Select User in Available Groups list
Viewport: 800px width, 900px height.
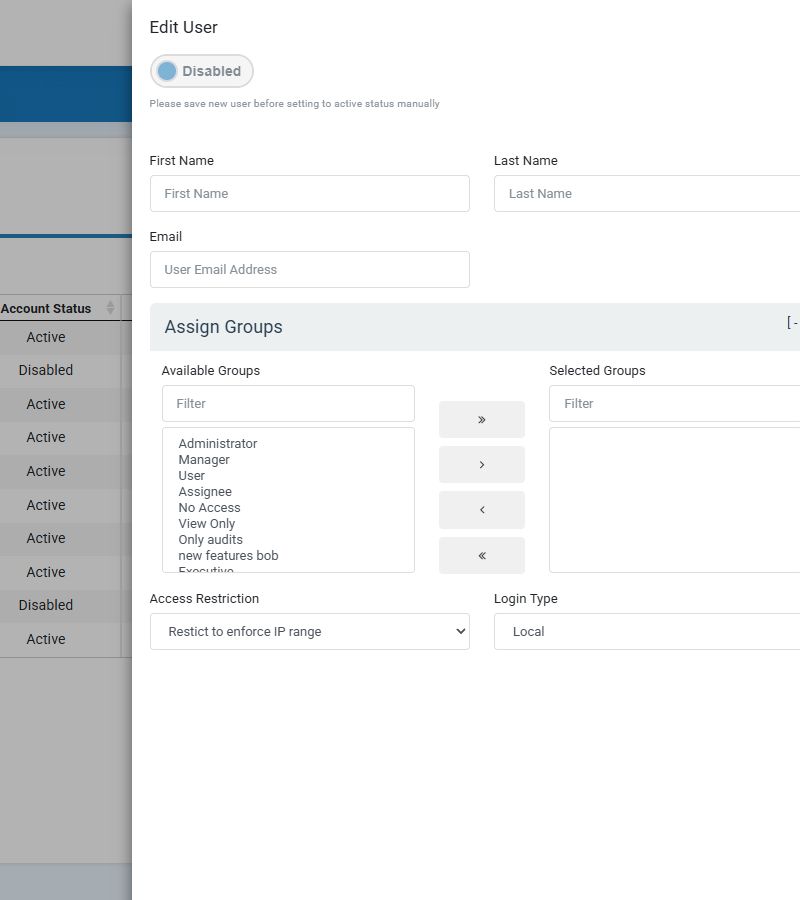191,476
